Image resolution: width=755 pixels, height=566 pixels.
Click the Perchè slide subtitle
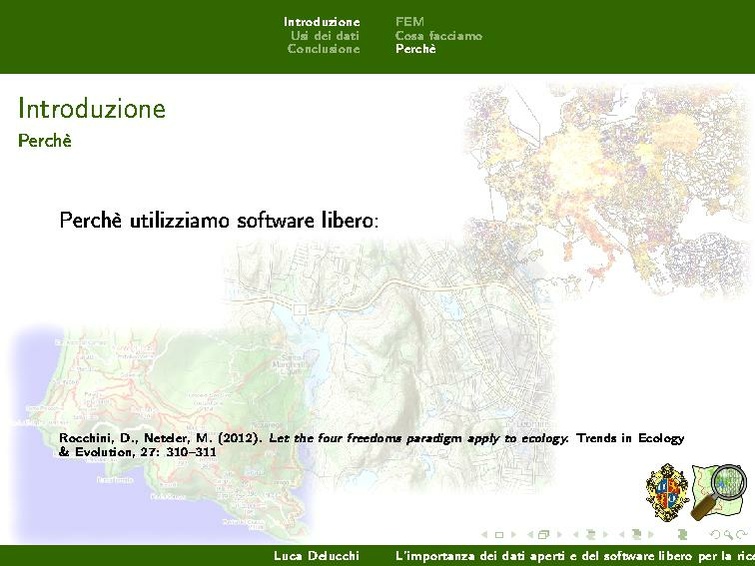point(45,140)
